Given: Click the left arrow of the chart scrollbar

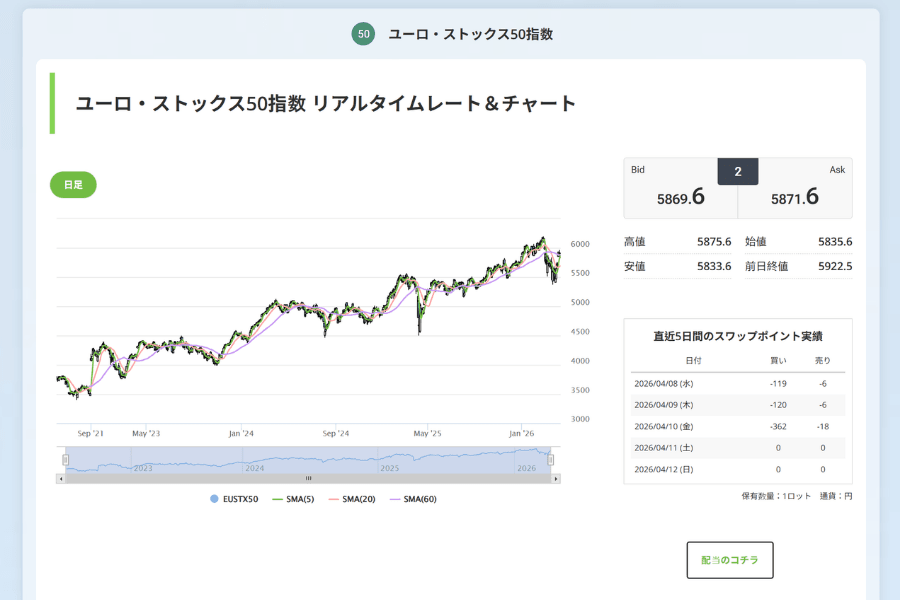Looking at the screenshot, I should point(61,478).
